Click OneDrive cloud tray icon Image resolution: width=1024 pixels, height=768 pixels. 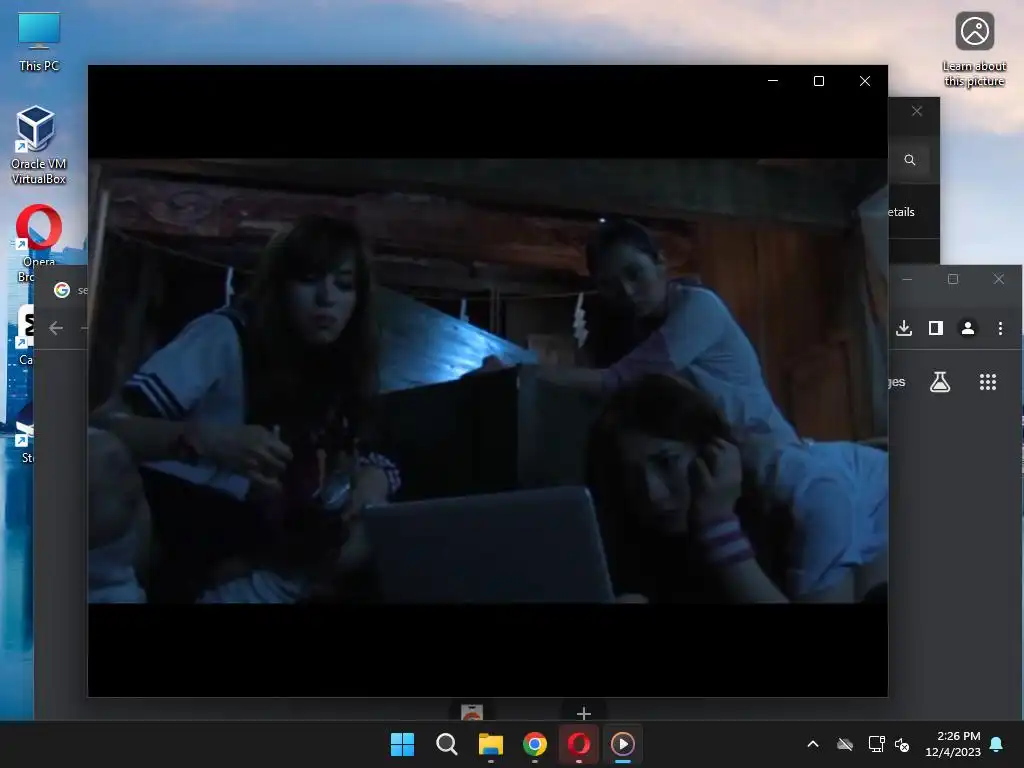(845, 744)
